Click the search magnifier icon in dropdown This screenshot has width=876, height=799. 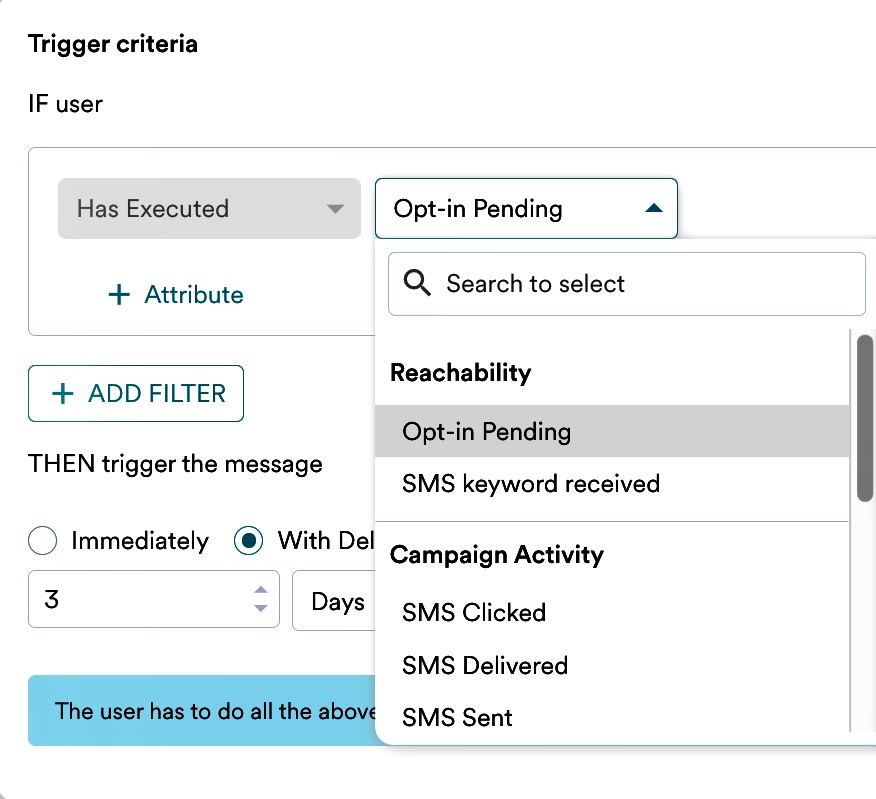pos(418,284)
